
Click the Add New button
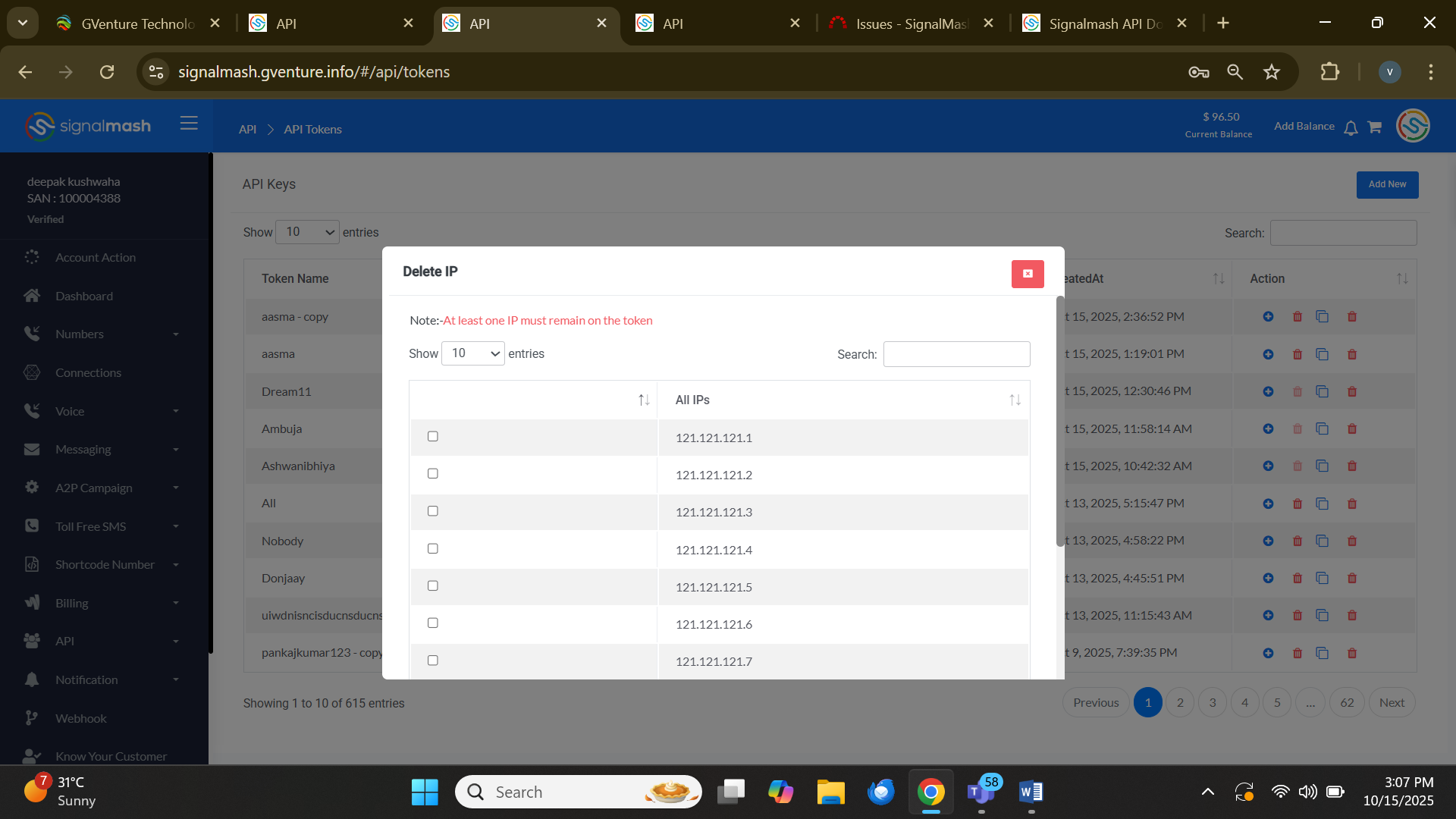pyautogui.click(x=1386, y=184)
